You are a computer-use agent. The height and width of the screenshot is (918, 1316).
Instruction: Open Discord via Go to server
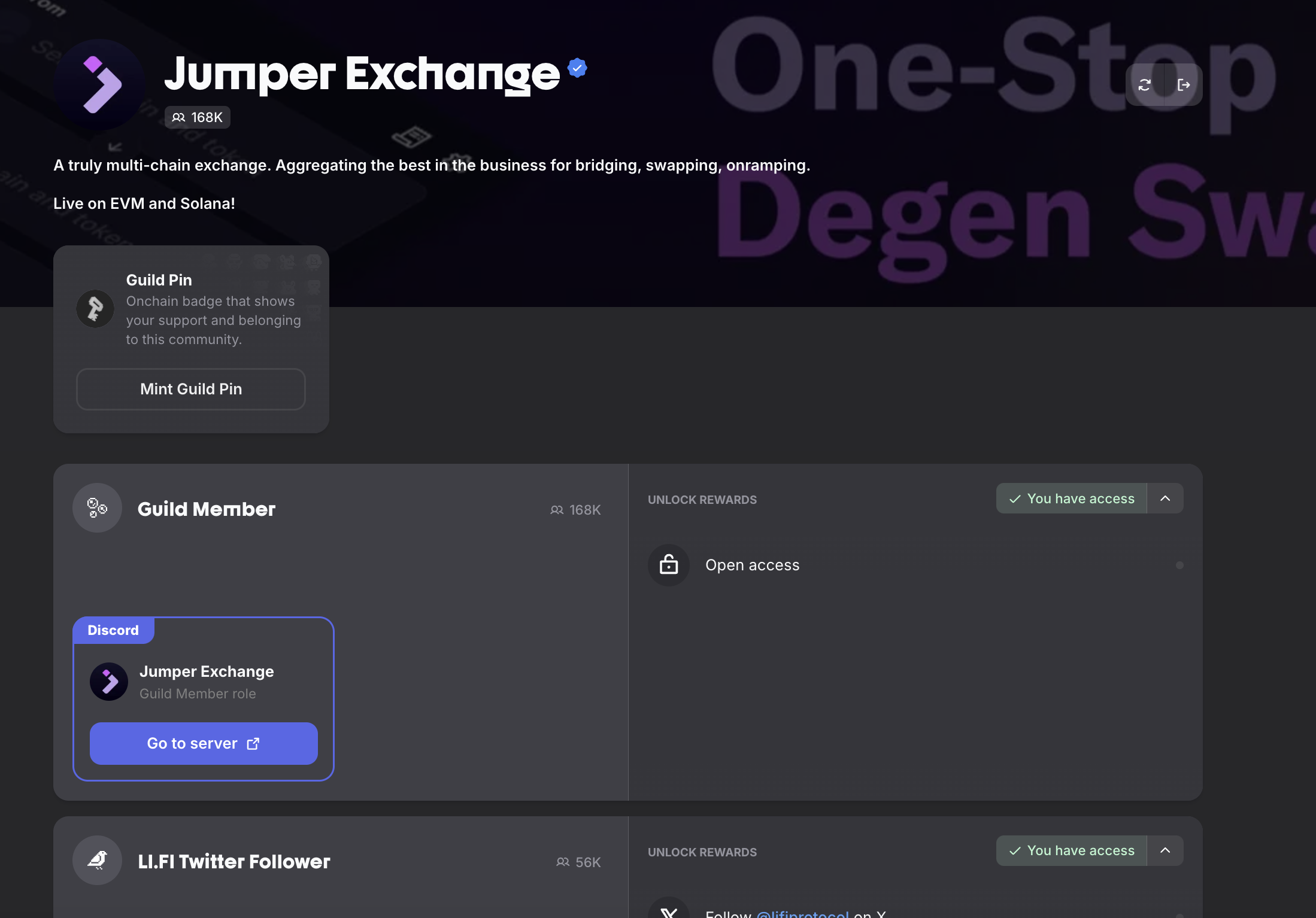204,743
